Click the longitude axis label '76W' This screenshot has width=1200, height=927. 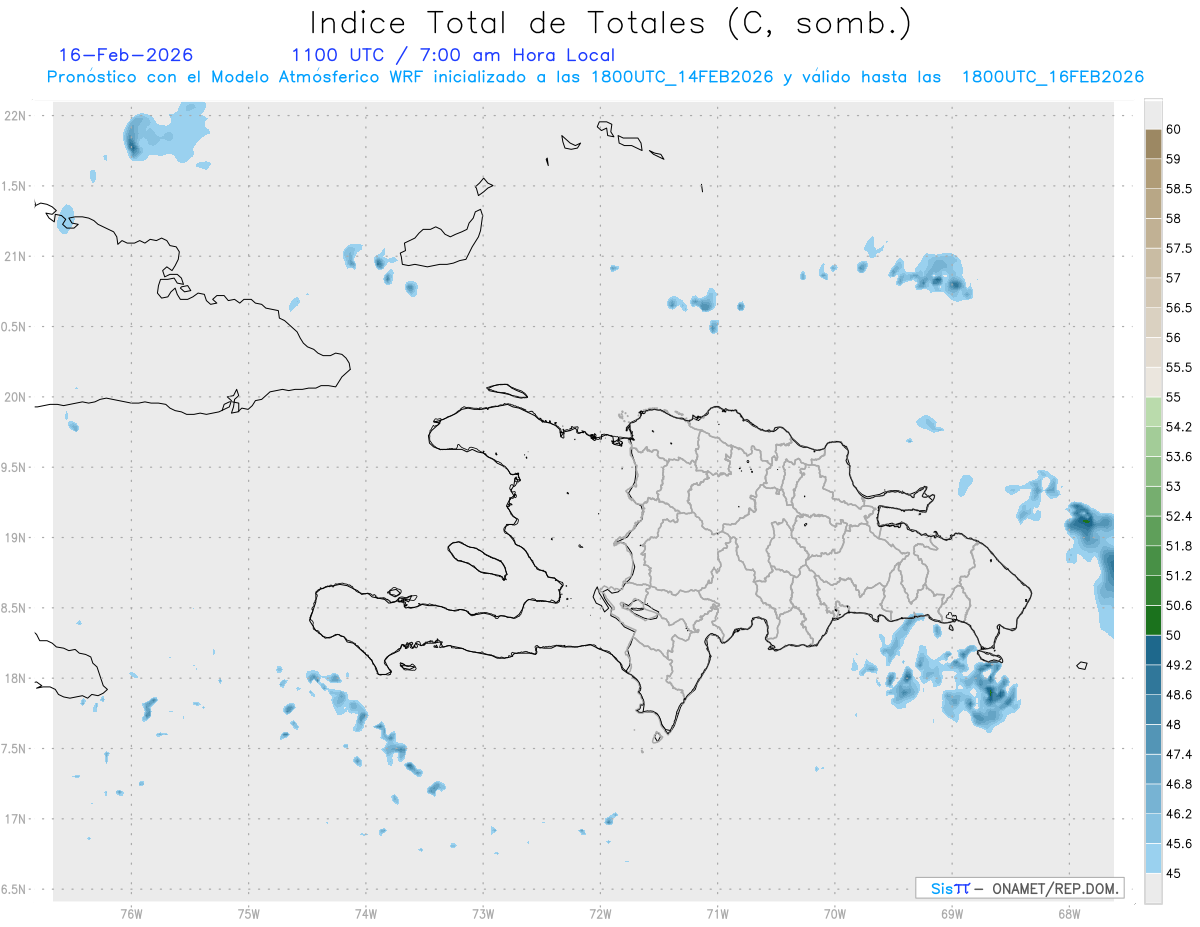click(x=131, y=914)
